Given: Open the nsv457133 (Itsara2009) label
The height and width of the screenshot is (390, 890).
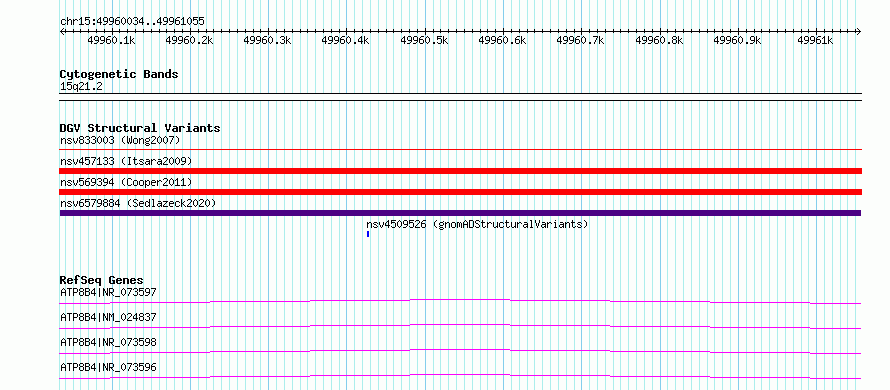Looking at the screenshot, I should 126,161.
